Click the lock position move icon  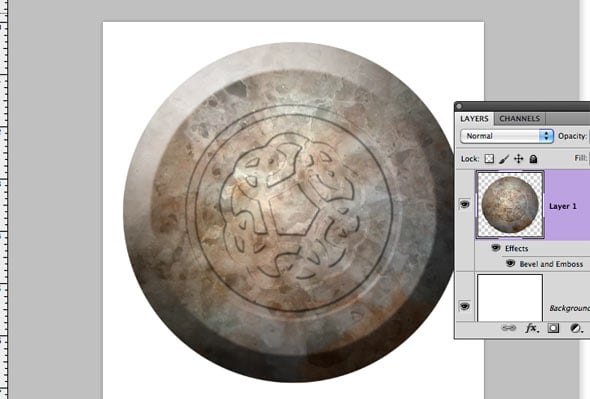click(519, 159)
